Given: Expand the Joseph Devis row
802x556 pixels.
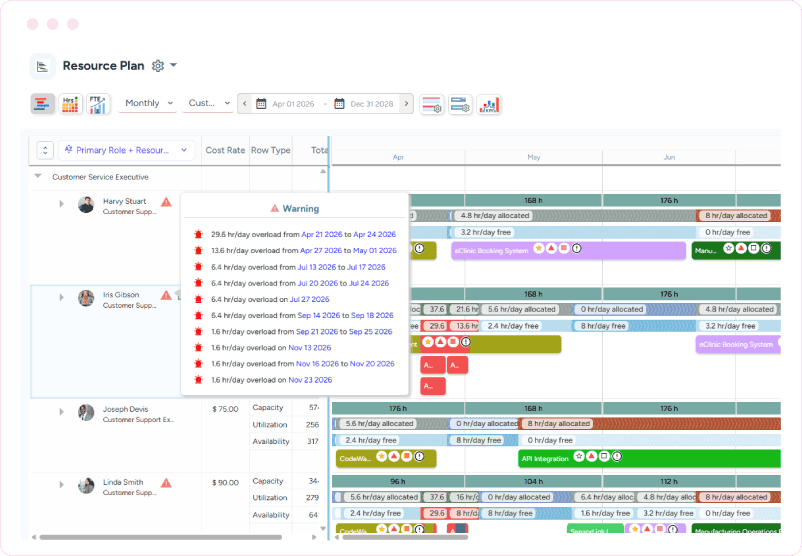Looking at the screenshot, I should coord(61,411).
